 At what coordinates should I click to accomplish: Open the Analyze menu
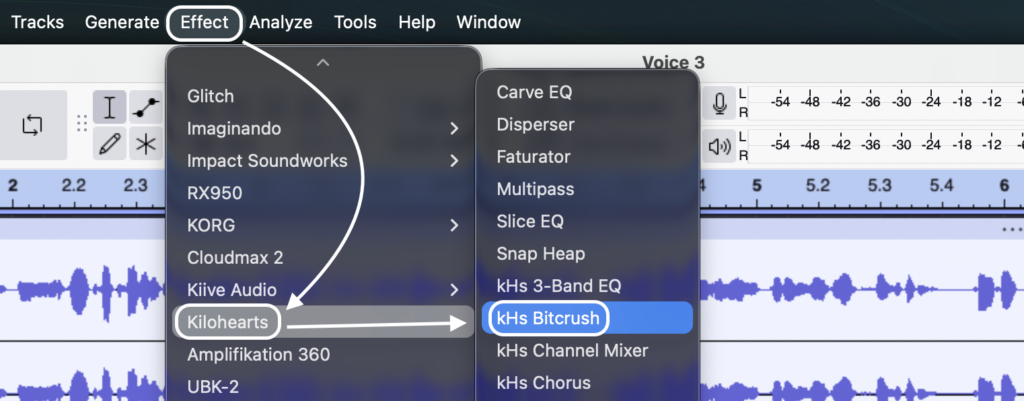[281, 22]
